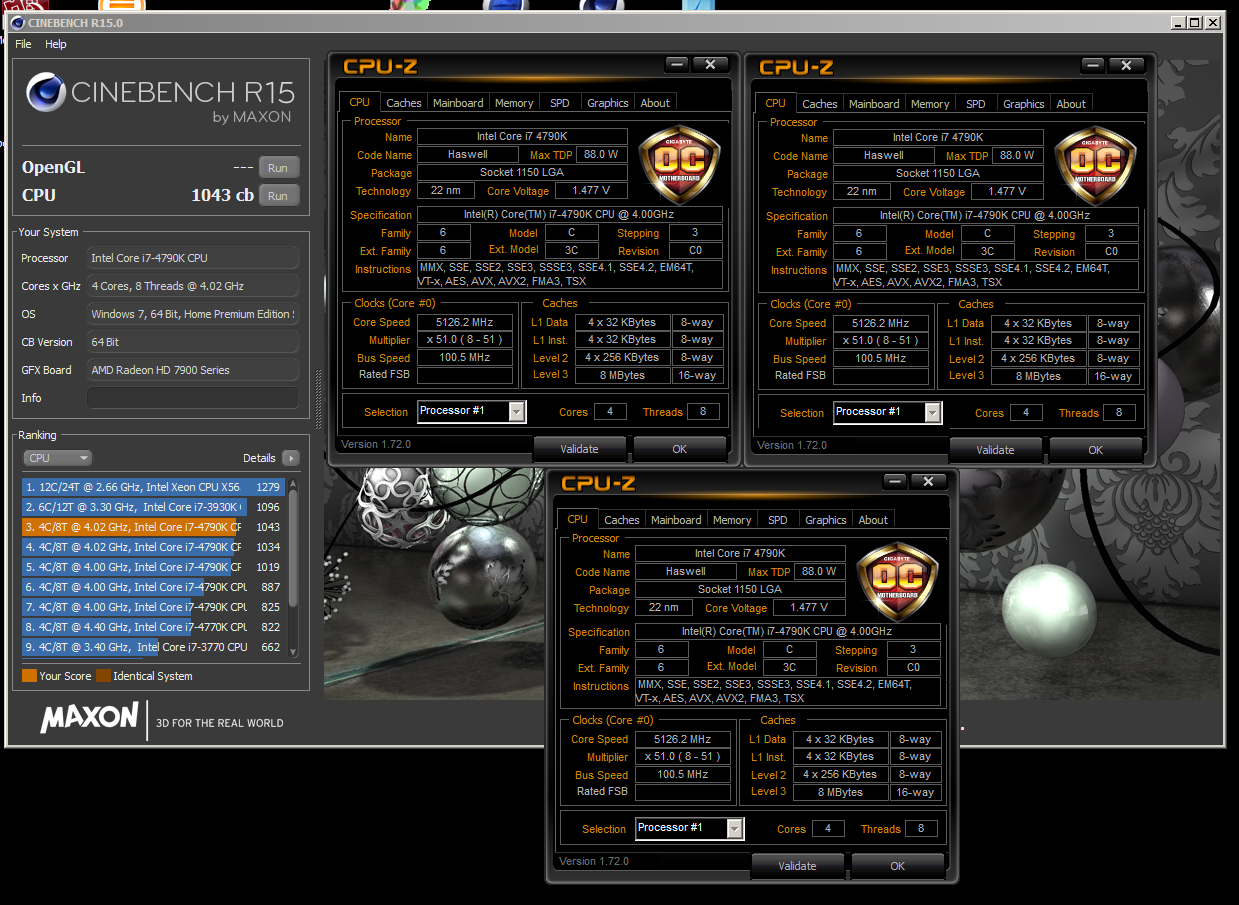1239x905 pixels.
Task: Open Mainboard tab in bottom CPU-Z window
Action: [676, 519]
